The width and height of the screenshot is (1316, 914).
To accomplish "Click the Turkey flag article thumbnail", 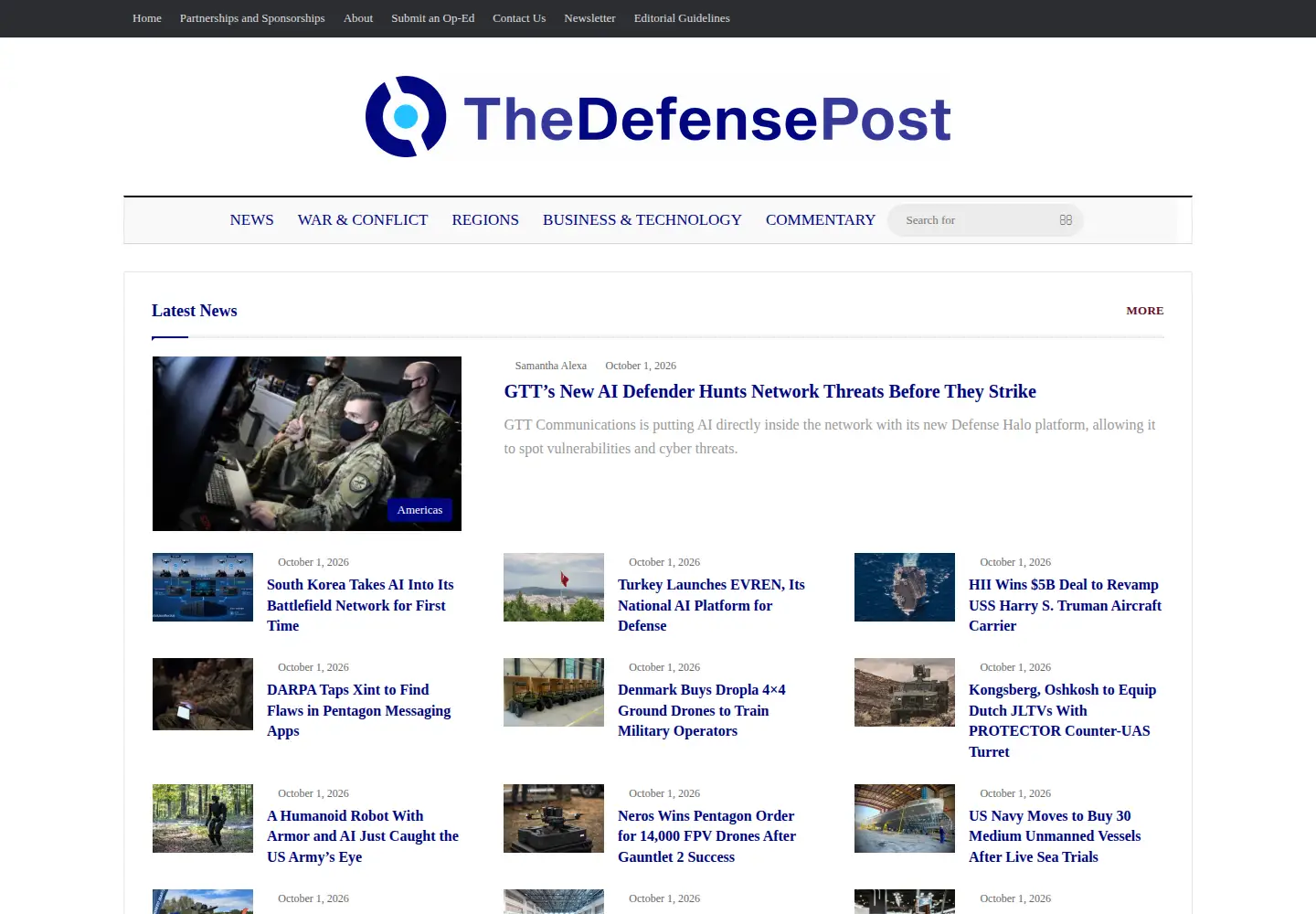I will (554, 587).
